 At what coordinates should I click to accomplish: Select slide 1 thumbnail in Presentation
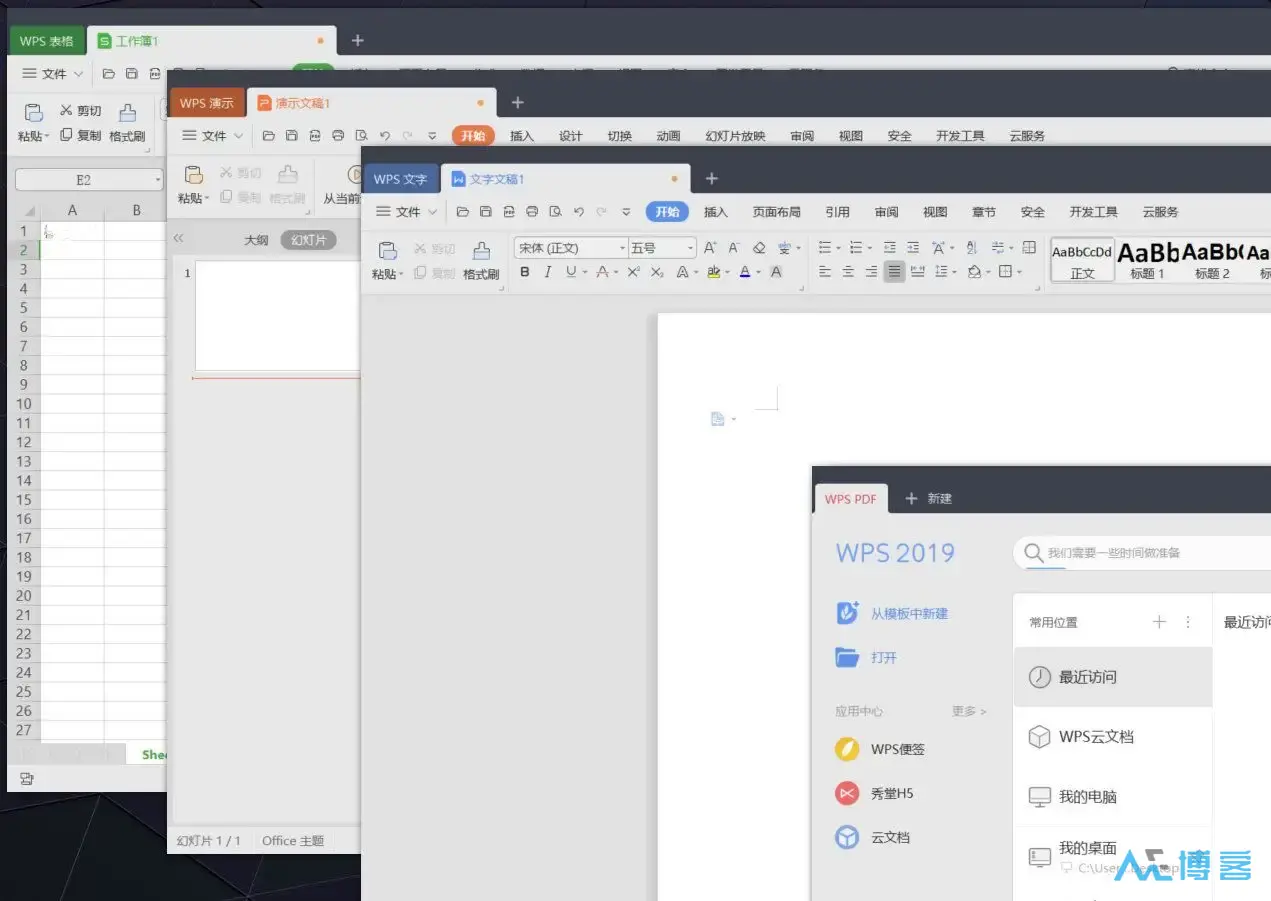pos(277,316)
